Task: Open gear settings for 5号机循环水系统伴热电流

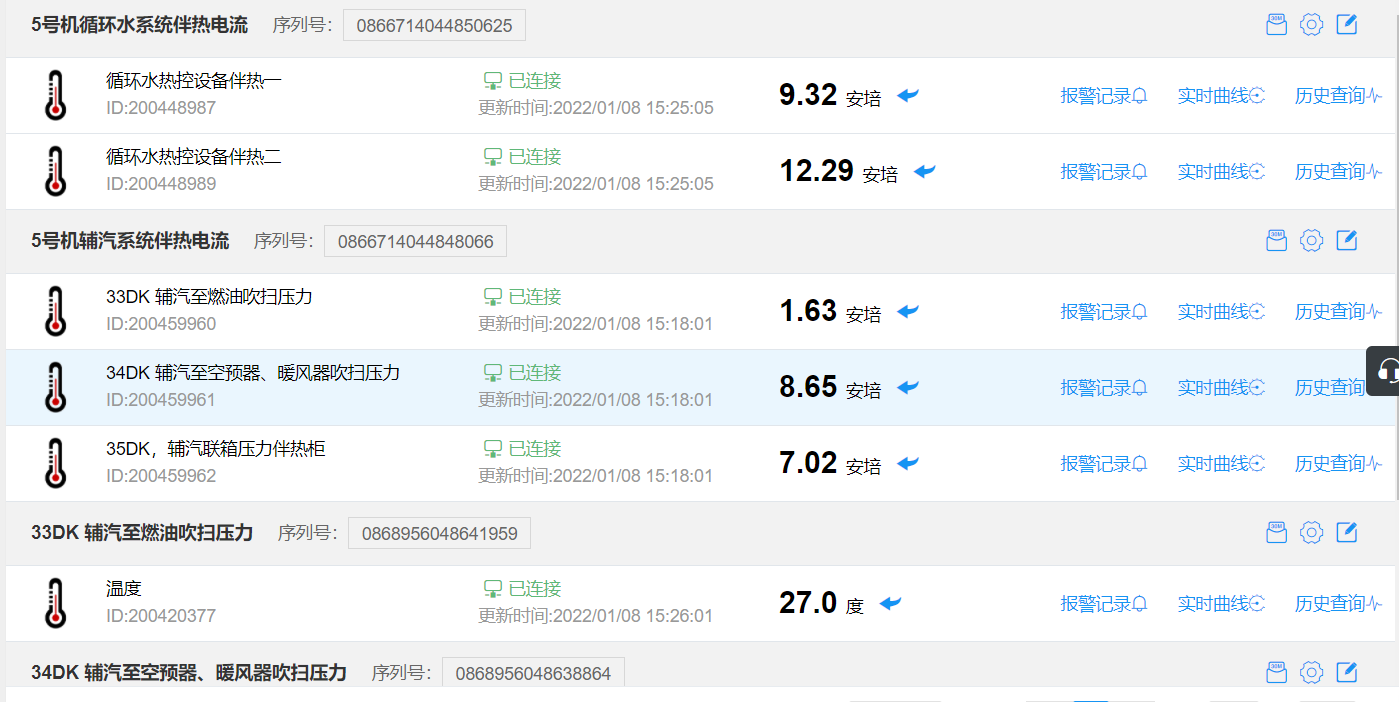Action: tap(1311, 25)
